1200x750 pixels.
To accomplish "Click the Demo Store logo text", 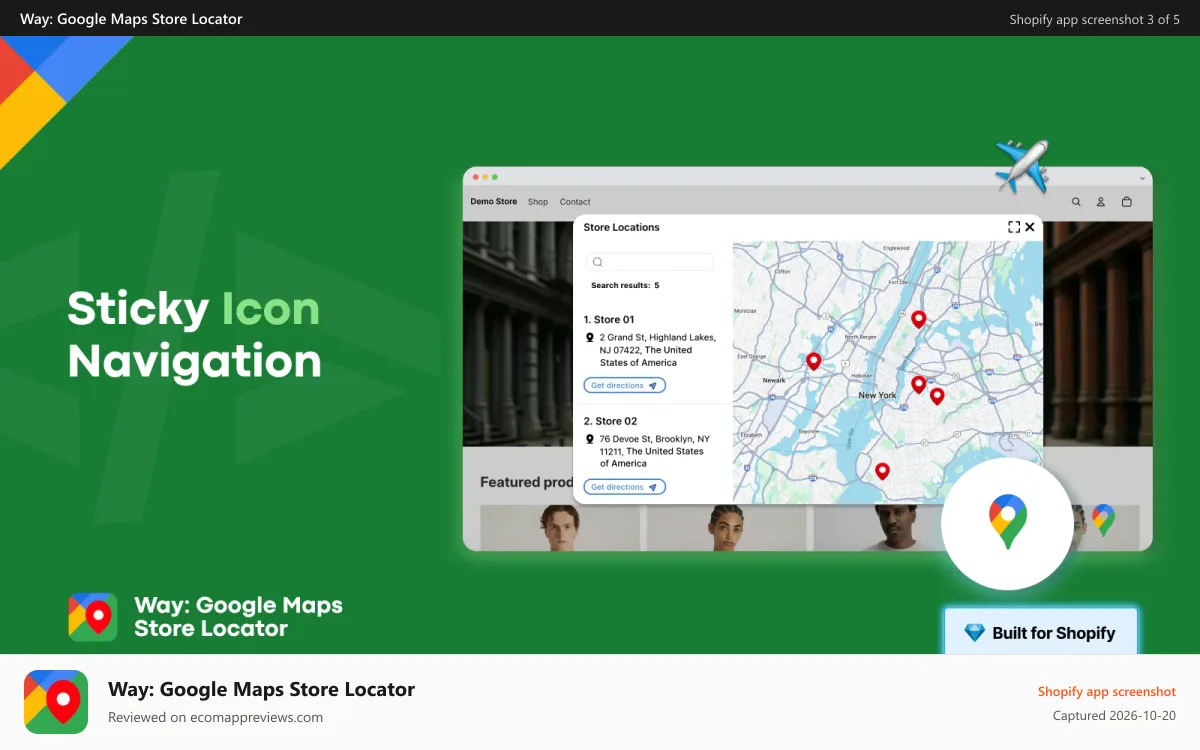I will pos(494,202).
